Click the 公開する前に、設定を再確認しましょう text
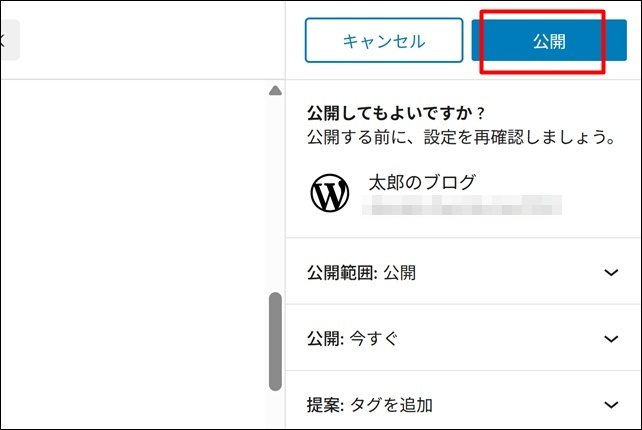642x430 pixels. (460, 137)
